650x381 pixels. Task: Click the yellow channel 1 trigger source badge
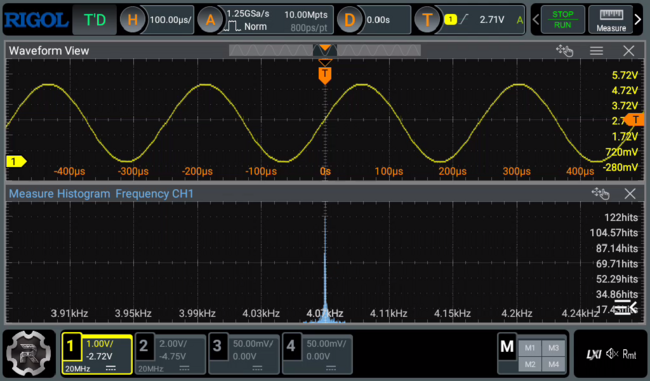point(450,19)
